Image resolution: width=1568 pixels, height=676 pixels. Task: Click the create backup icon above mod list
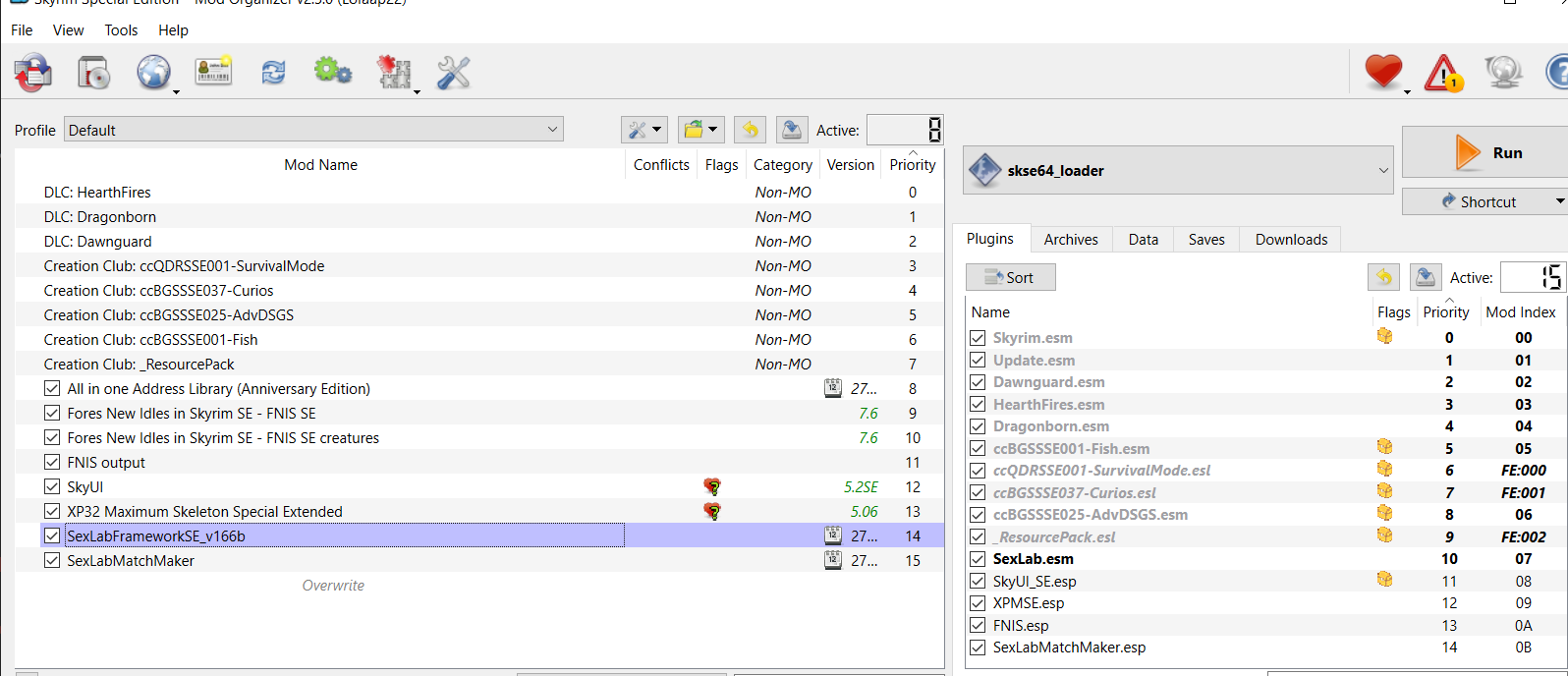coord(792,130)
